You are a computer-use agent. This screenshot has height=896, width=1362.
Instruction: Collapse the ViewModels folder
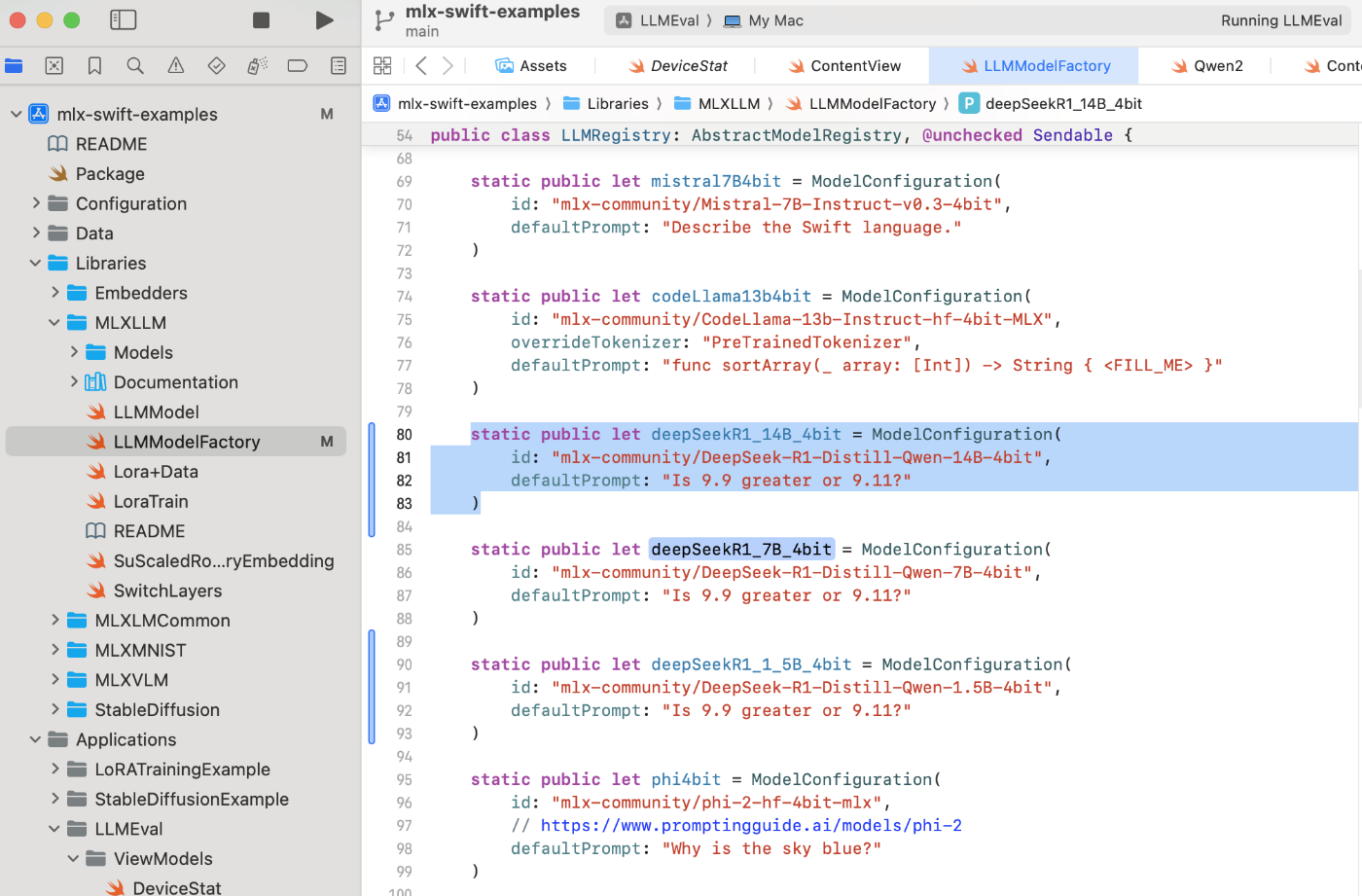pos(74,858)
